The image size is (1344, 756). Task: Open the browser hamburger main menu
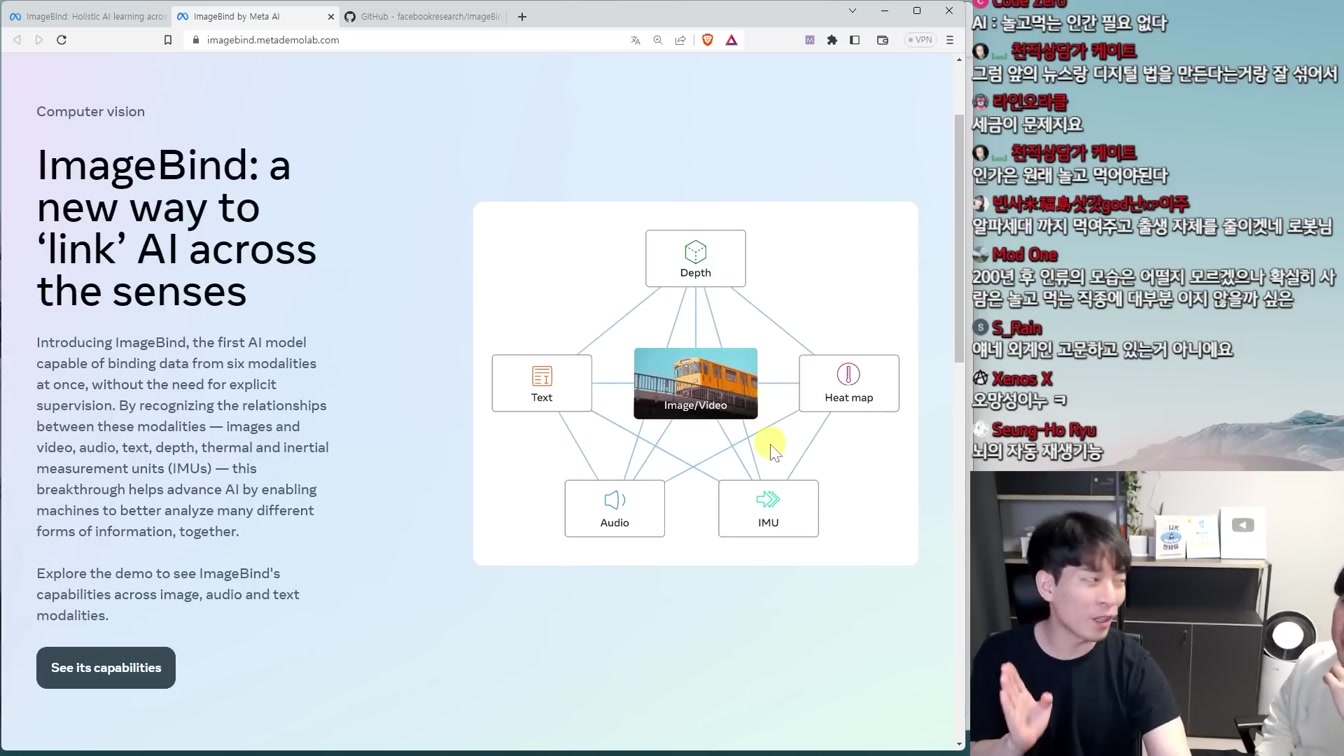pyautogui.click(x=950, y=40)
